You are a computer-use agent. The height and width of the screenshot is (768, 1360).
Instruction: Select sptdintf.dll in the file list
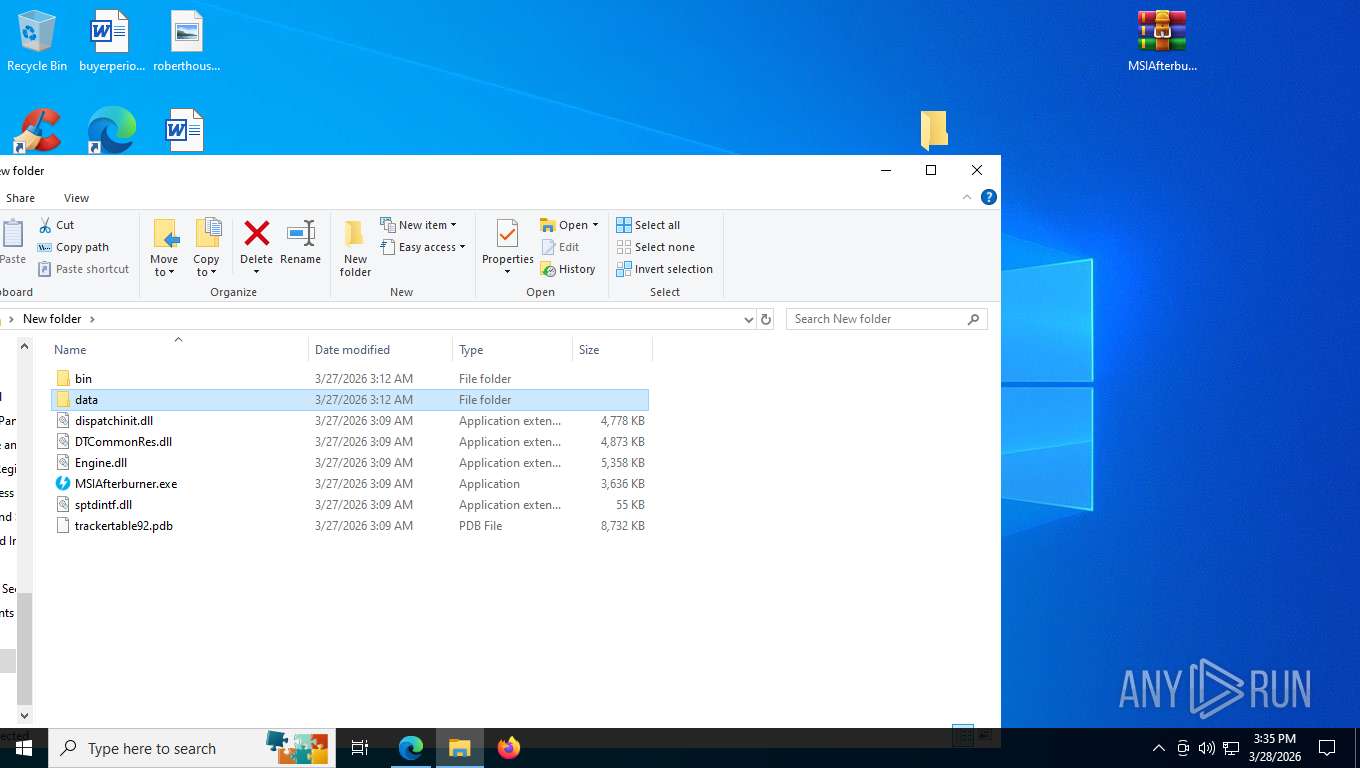(350, 505)
